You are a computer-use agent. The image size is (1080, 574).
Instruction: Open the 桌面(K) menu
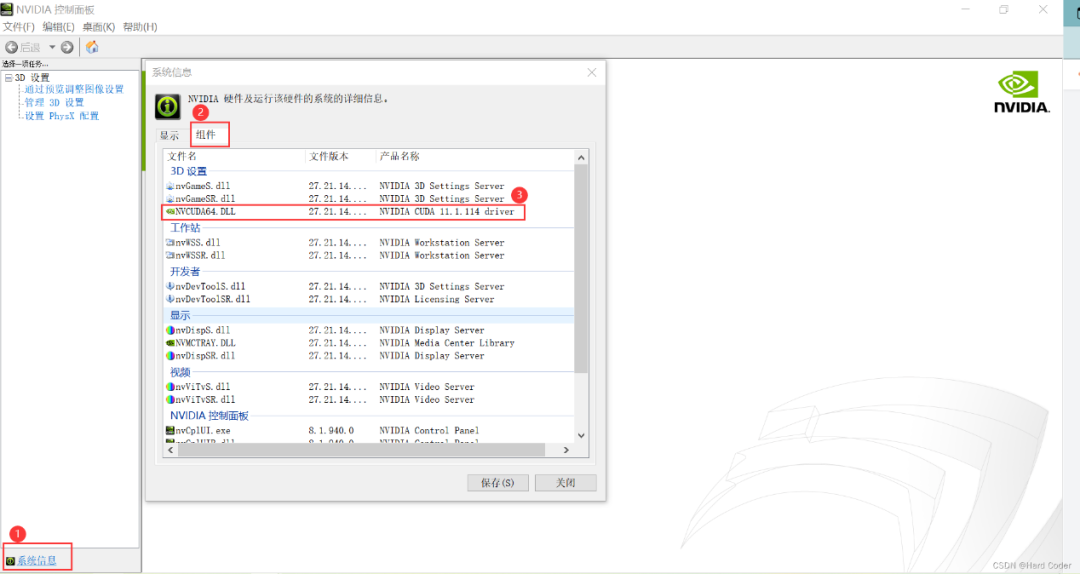click(98, 27)
